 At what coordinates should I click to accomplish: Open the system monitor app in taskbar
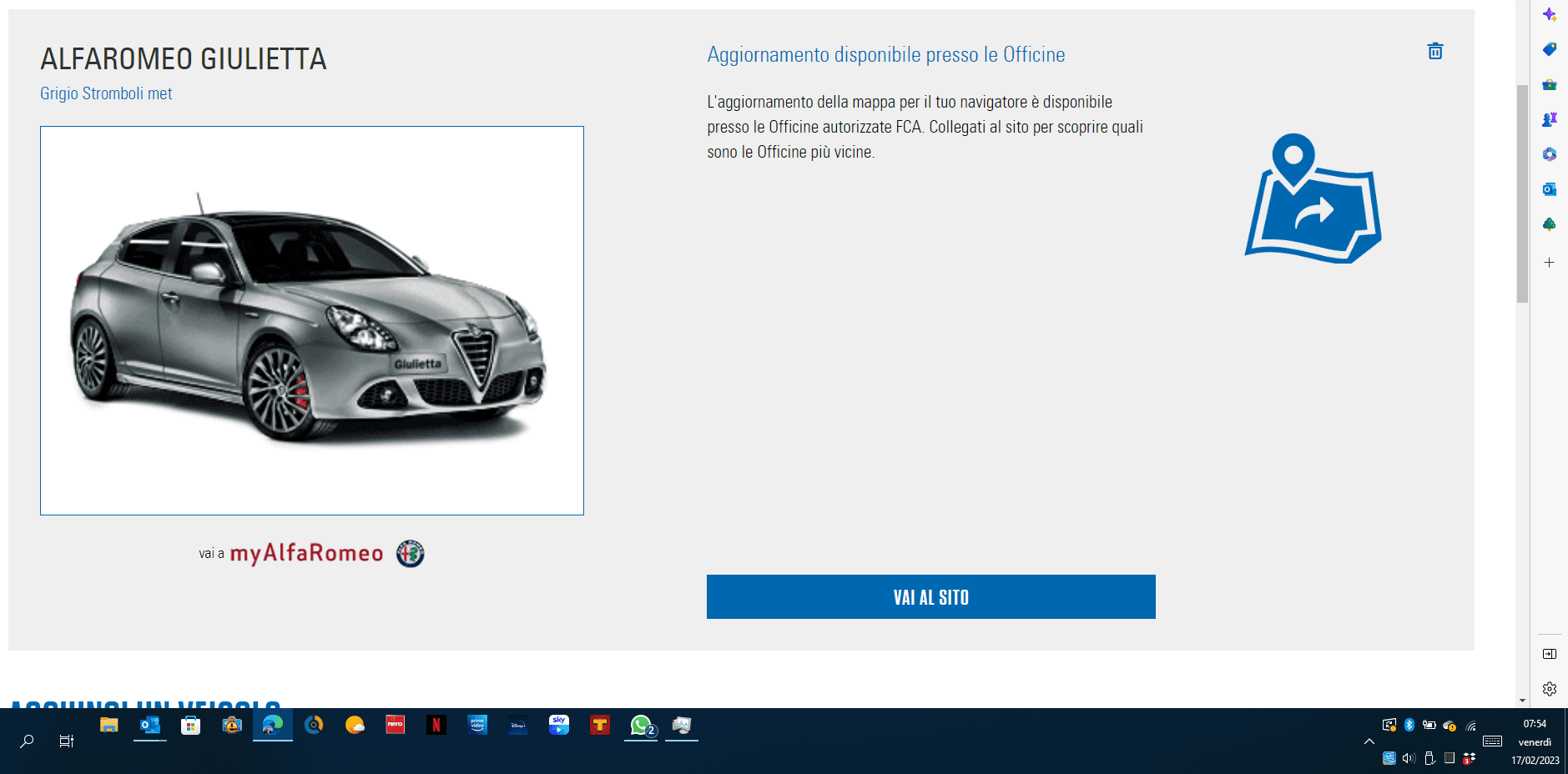pyautogui.click(x=681, y=725)
